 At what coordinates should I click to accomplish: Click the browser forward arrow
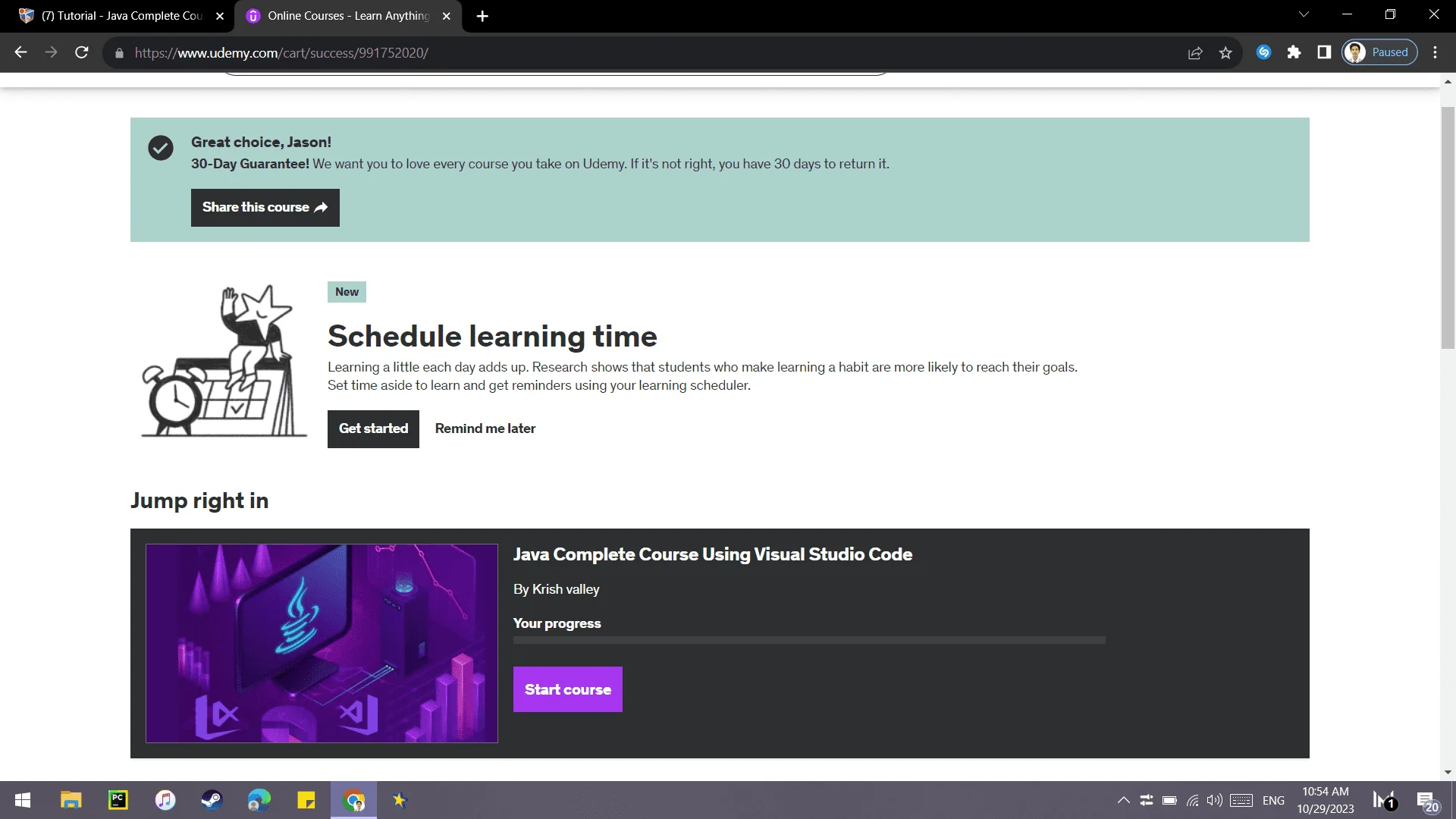[x=51, y=52]
